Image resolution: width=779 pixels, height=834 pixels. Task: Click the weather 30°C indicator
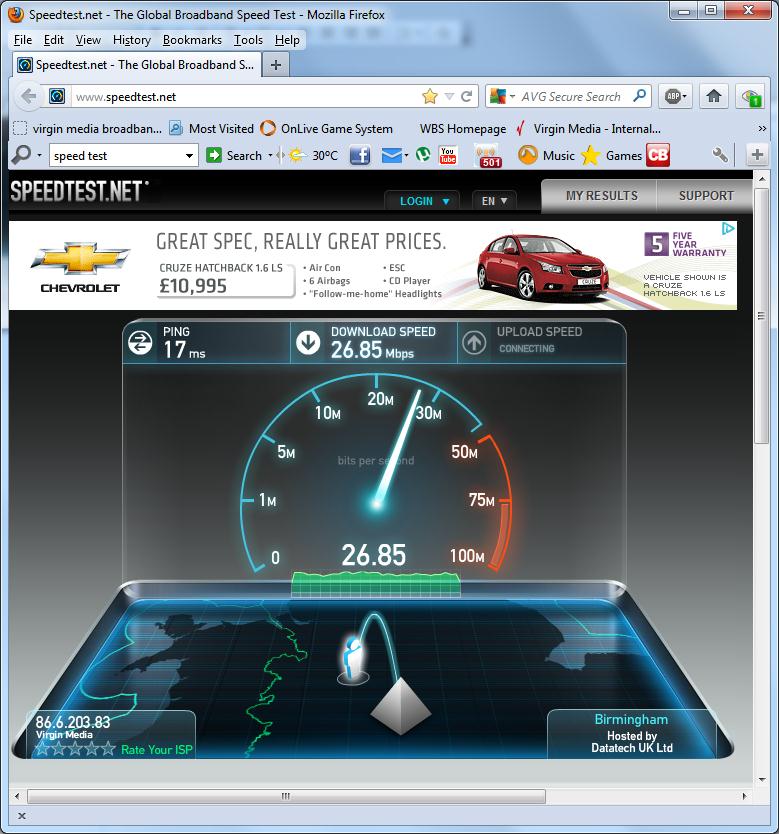[x=314, y=155]
